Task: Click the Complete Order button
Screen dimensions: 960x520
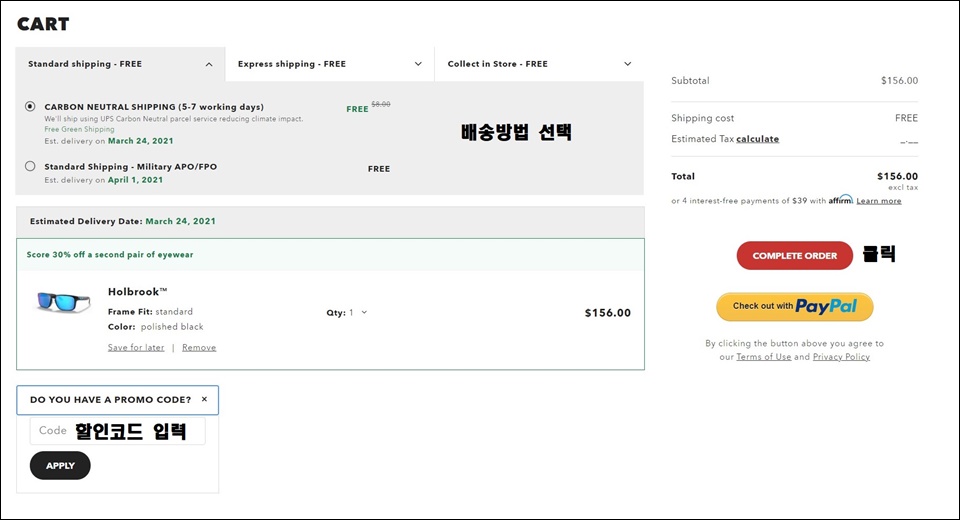Action: pos(795,255)
